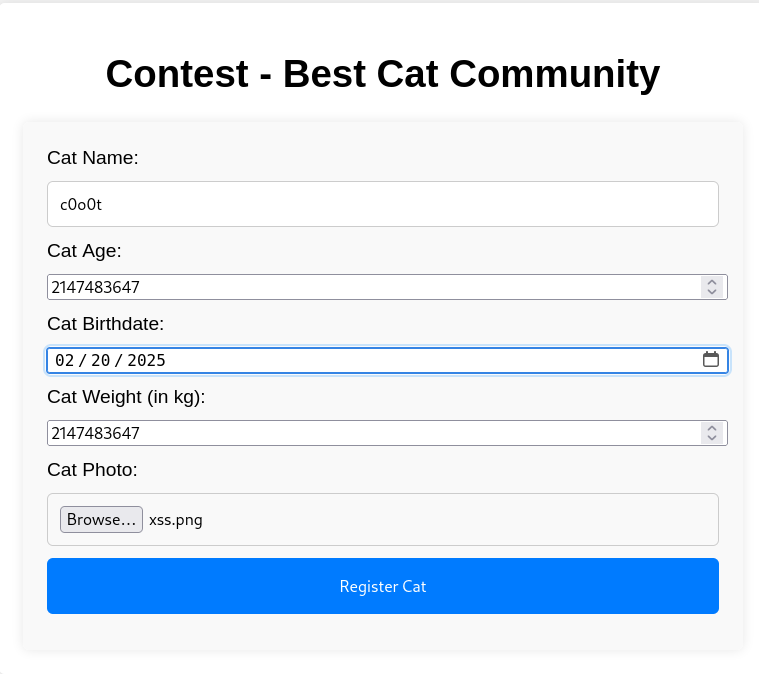Click the Cat Birthdate: label
The image size is (759, 674).
pyautogui.click(x=106, y=324)
